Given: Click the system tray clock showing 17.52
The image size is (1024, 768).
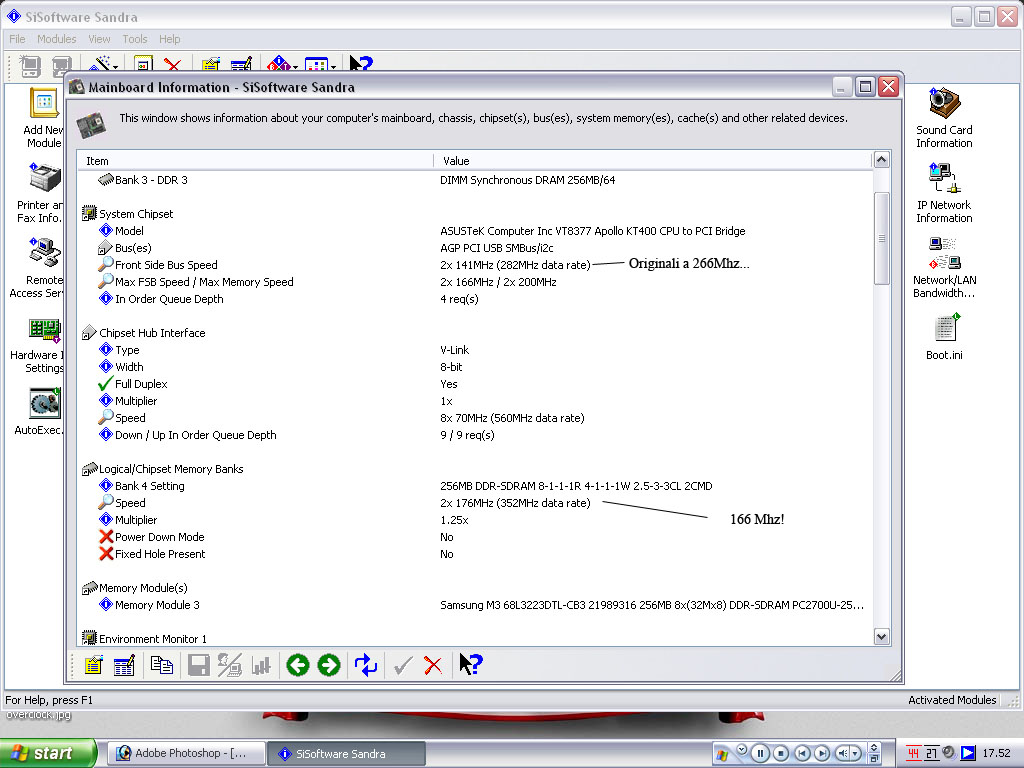Looking at the screenshot, I should [997, 754].
